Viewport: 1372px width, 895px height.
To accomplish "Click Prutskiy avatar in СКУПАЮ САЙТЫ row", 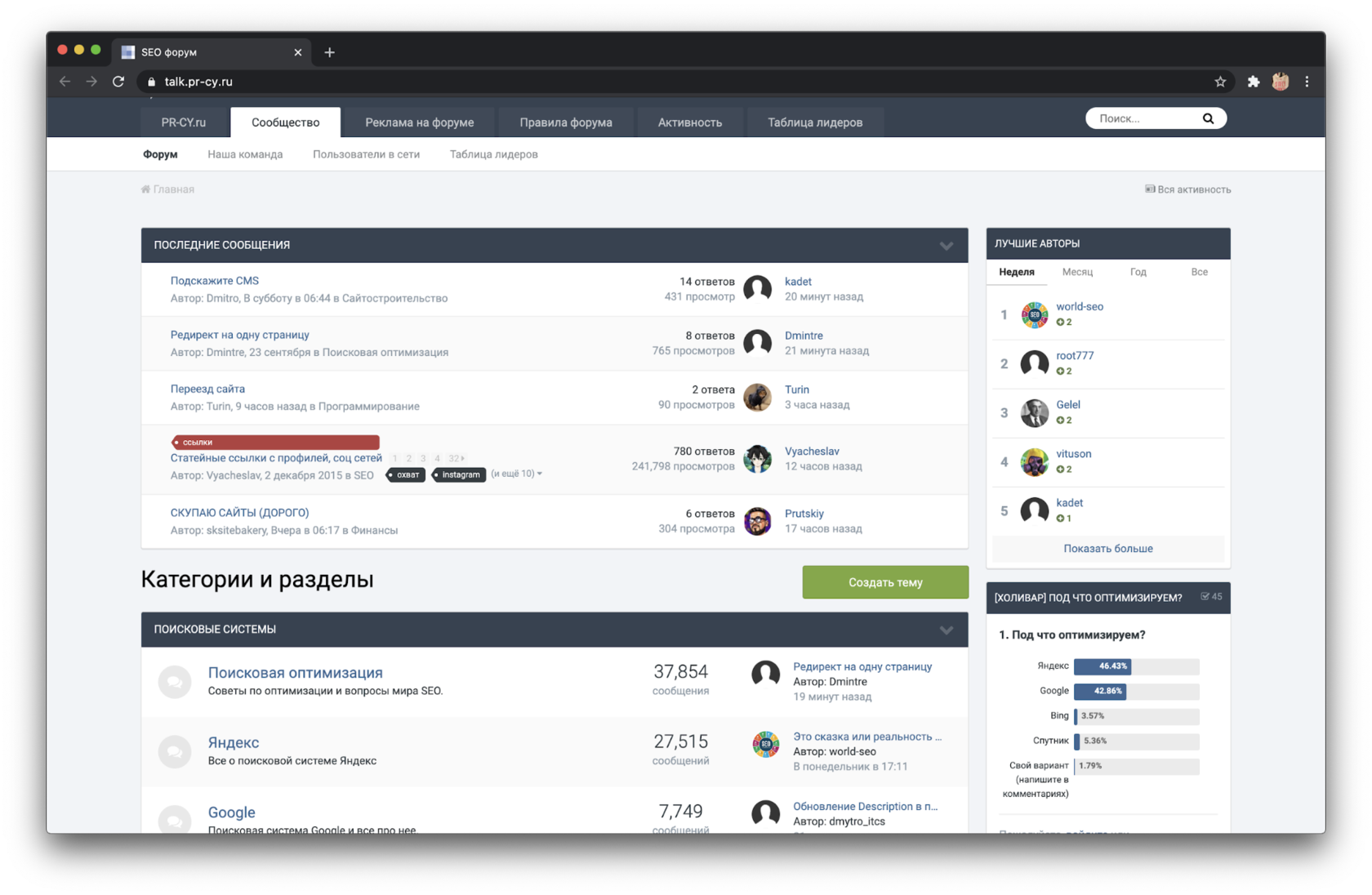I will [757, 521].
